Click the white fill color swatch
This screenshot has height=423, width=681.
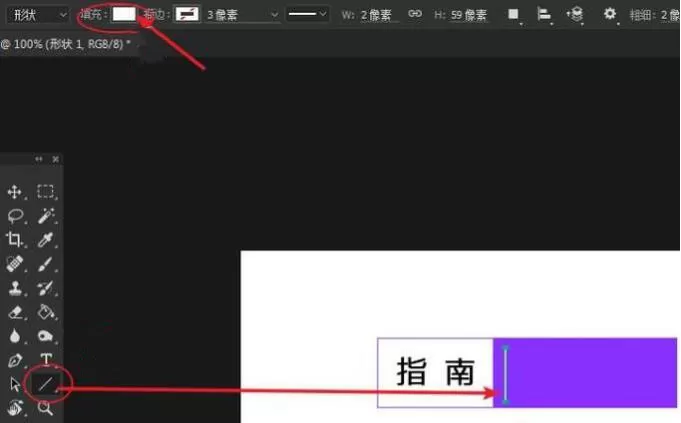[x=124, y=14]
